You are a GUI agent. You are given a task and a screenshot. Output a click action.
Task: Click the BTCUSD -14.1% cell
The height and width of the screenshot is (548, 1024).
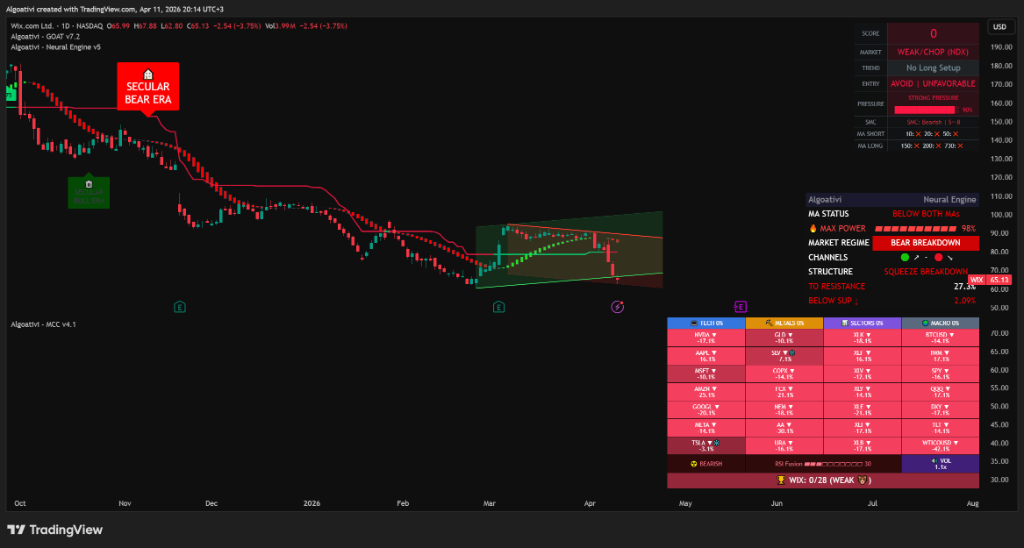pyautogui.click(x=940, y=338)
